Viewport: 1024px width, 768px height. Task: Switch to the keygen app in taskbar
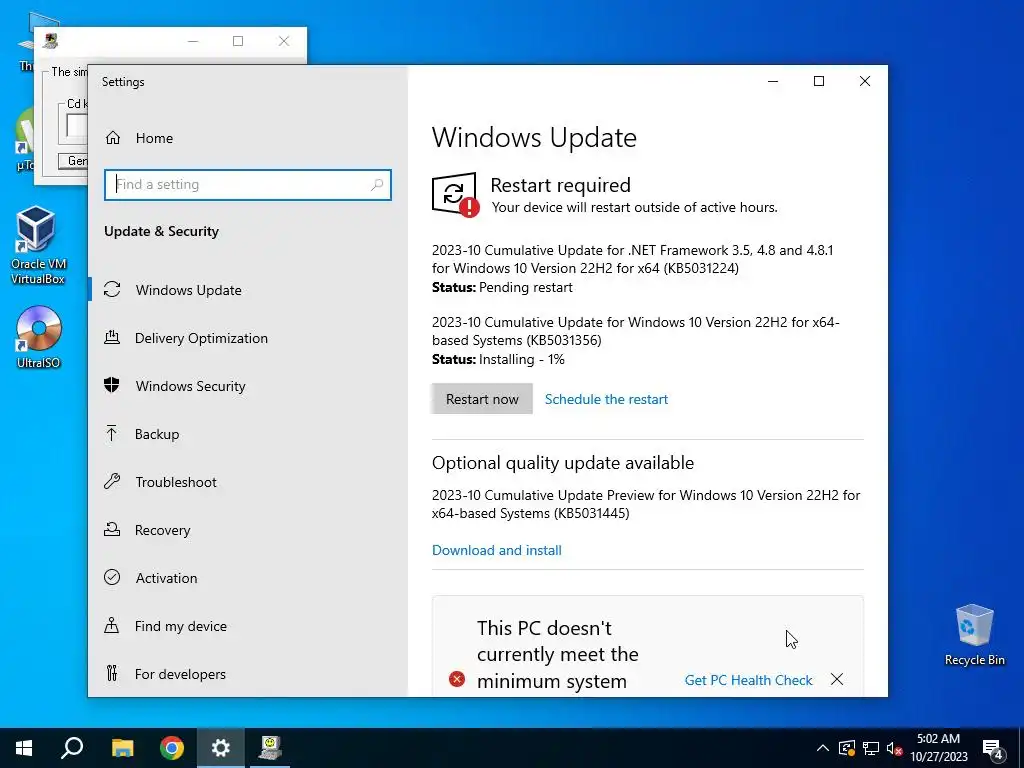click(x=270, y=748)
